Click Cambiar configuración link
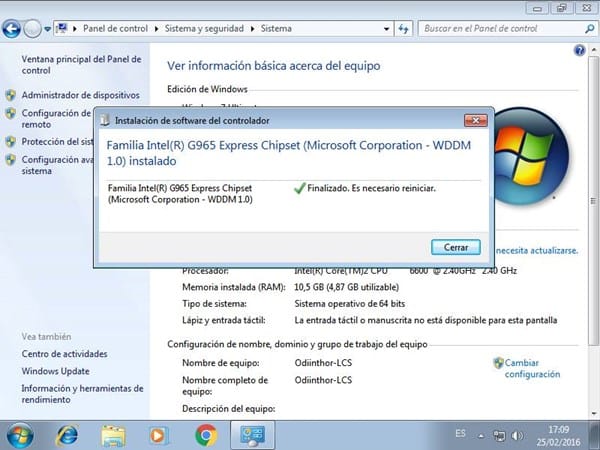 coord(532,368)
